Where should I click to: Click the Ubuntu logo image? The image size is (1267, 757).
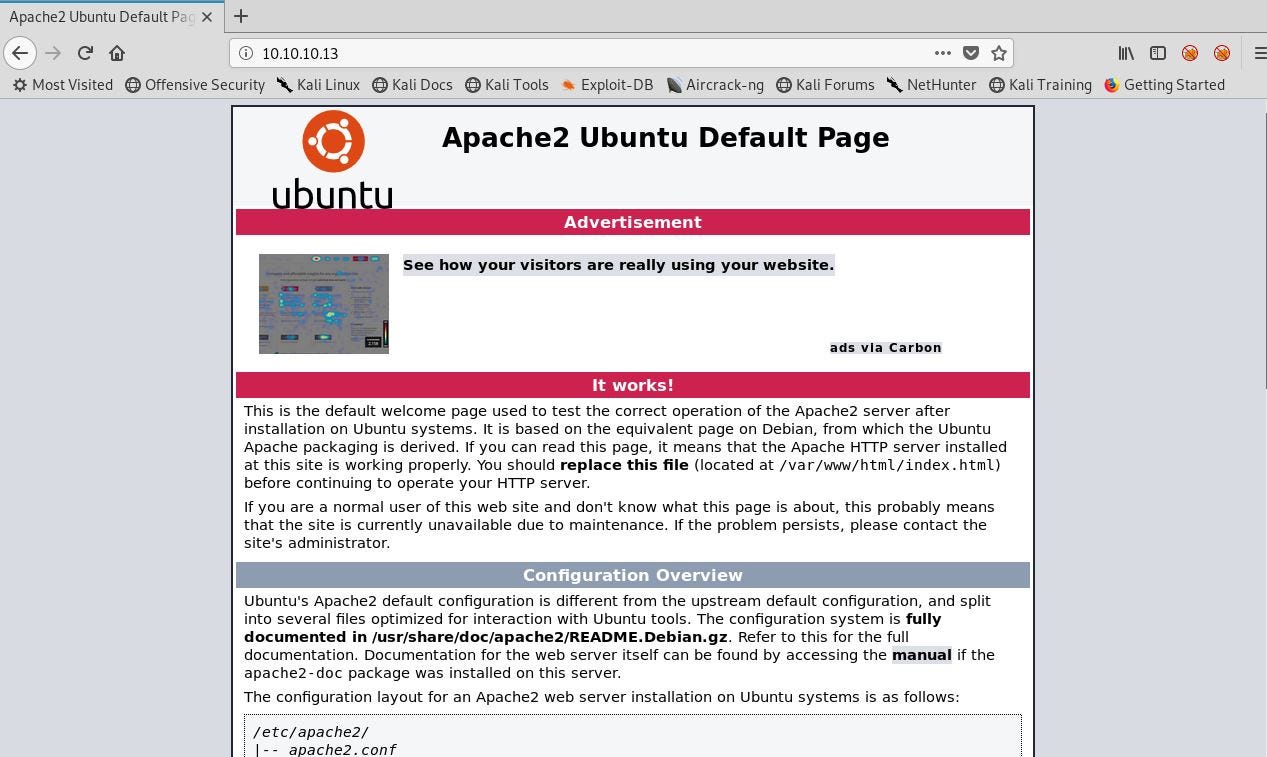tap(332, 160)
